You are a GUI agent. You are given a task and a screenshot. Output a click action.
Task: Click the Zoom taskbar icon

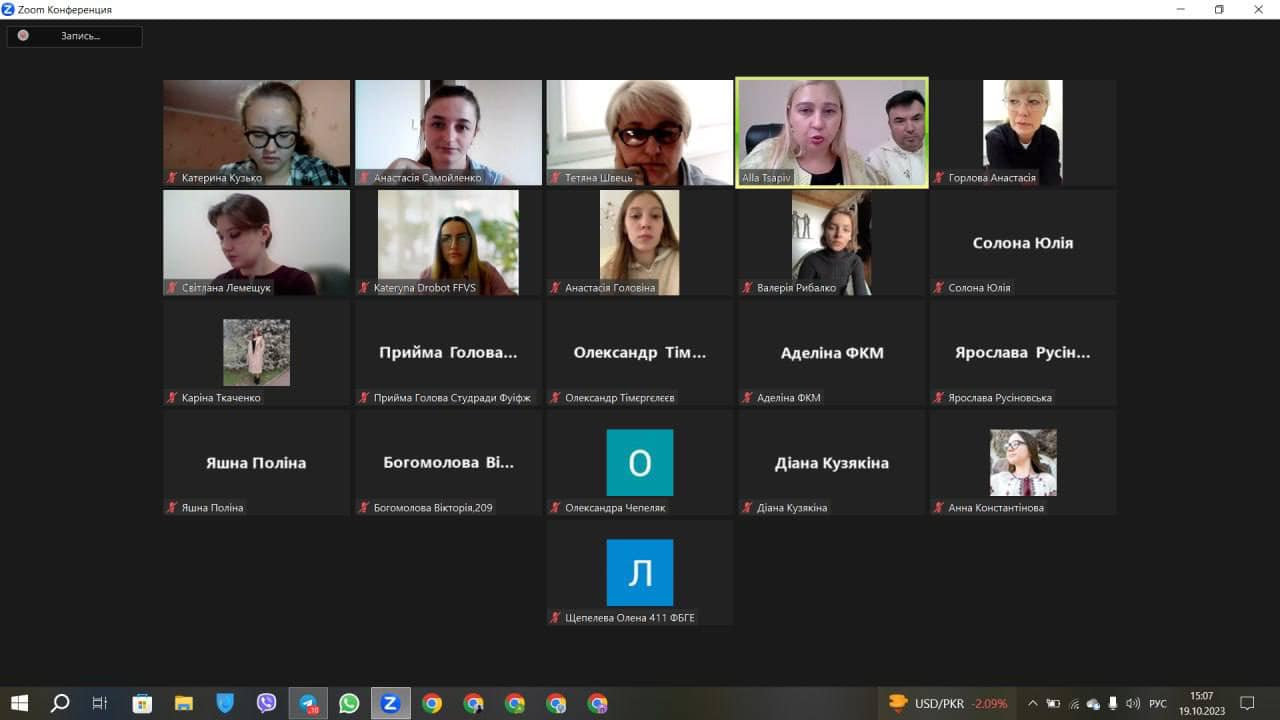[x=390, y=703]
